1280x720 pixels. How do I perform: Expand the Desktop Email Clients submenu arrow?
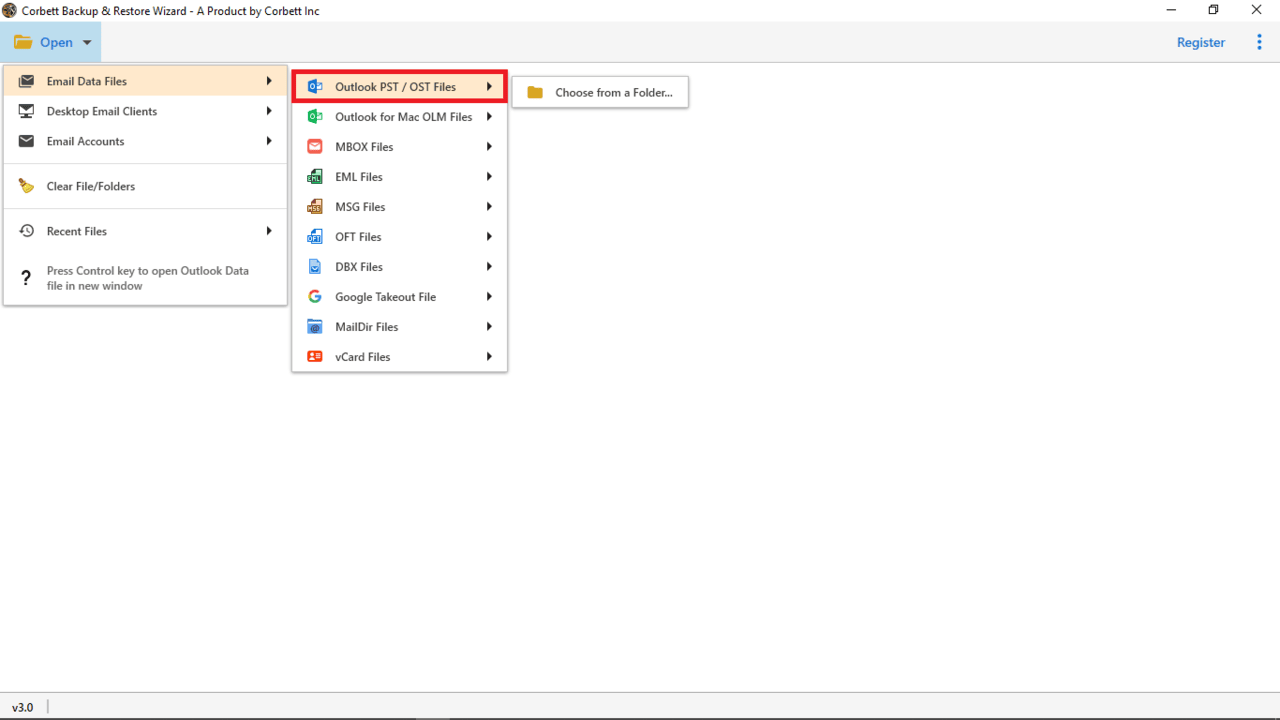pyautogui.click(x=269, y=111)
